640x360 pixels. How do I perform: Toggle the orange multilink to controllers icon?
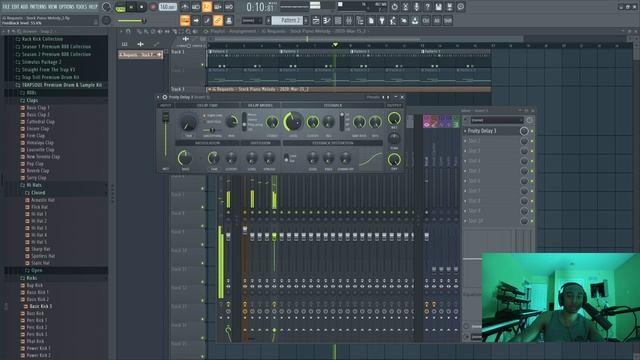pos(218,20)
